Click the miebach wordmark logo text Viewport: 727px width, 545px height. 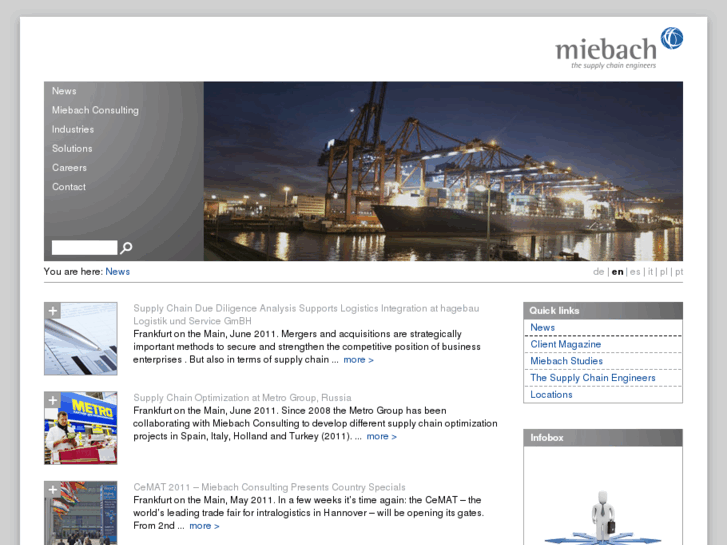pos(606,49)
